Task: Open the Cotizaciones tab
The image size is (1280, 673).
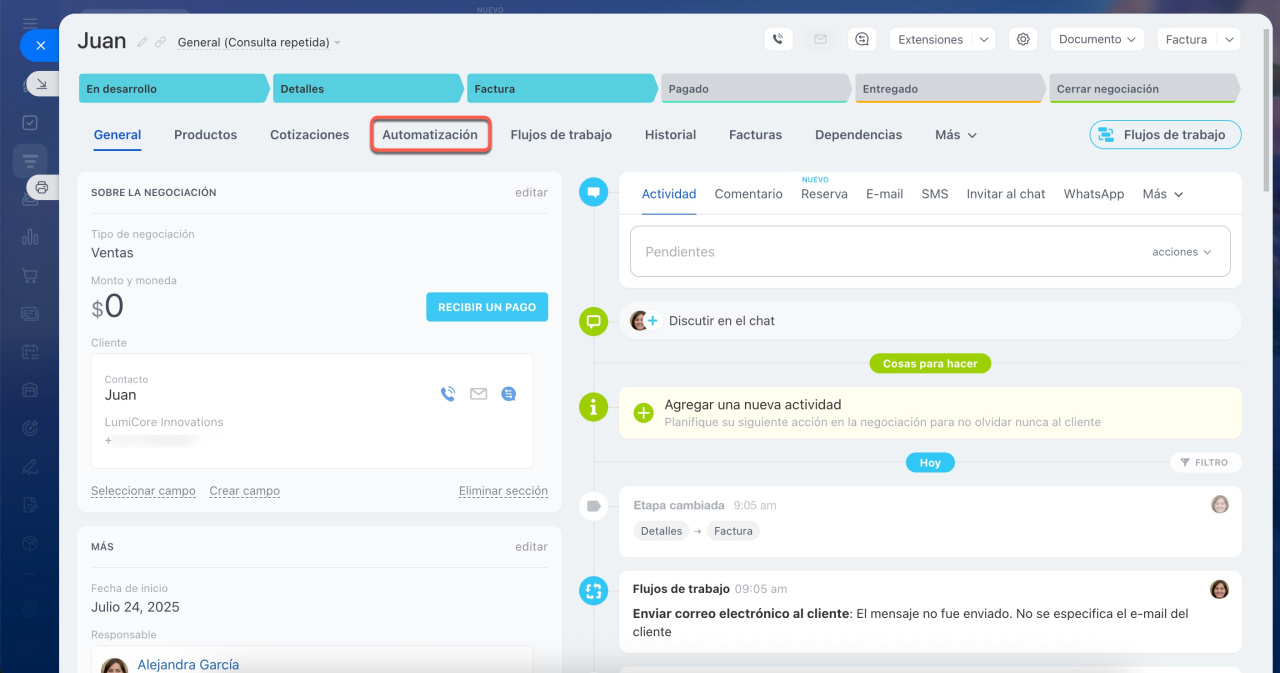Action: click(310, 135)
